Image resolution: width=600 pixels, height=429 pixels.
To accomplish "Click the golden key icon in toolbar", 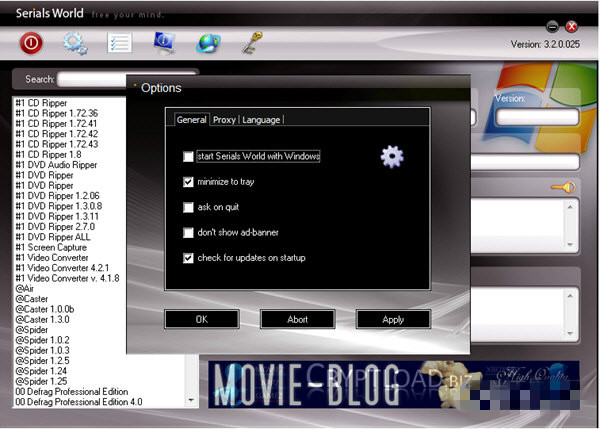I will click(x=253, y=42).
